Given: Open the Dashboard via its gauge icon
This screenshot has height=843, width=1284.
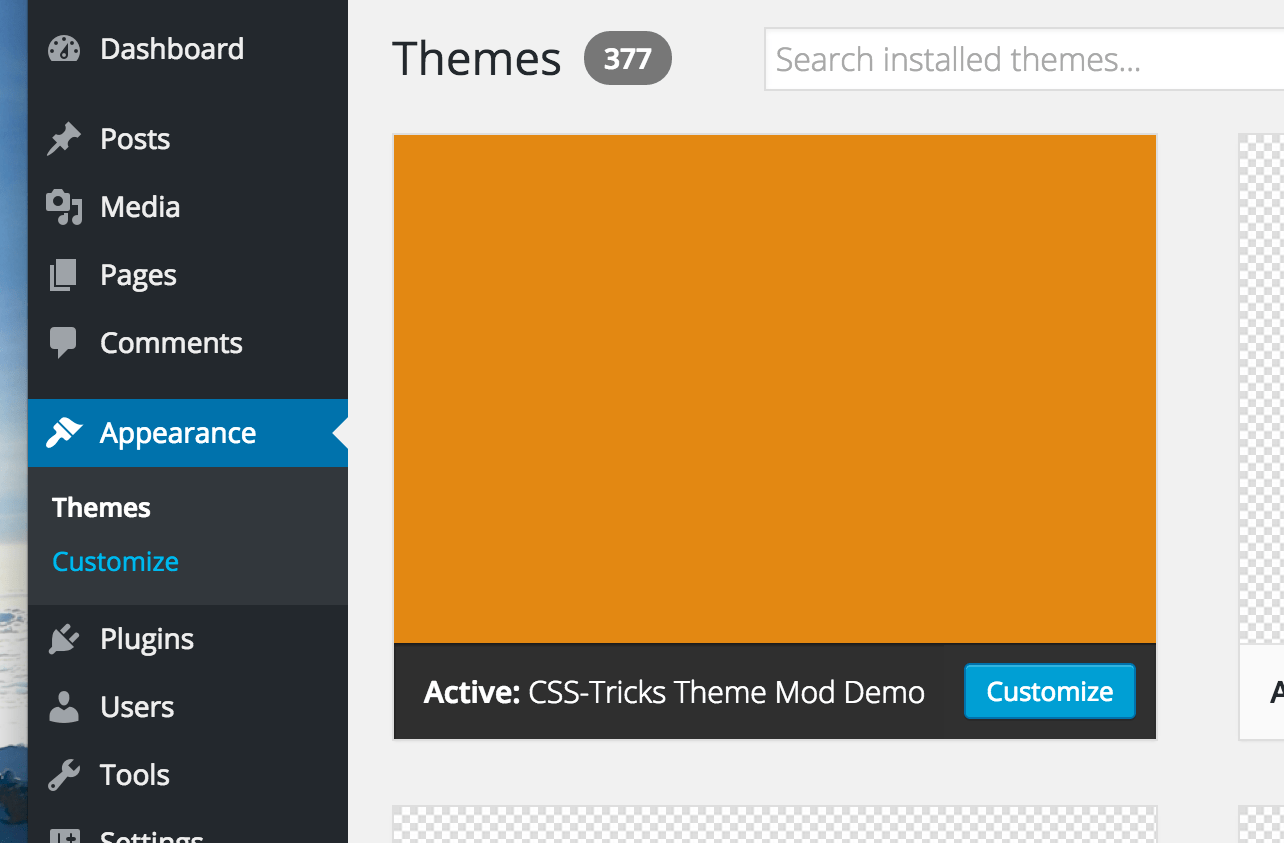Looking at the screenshot, I should [64, 48].
